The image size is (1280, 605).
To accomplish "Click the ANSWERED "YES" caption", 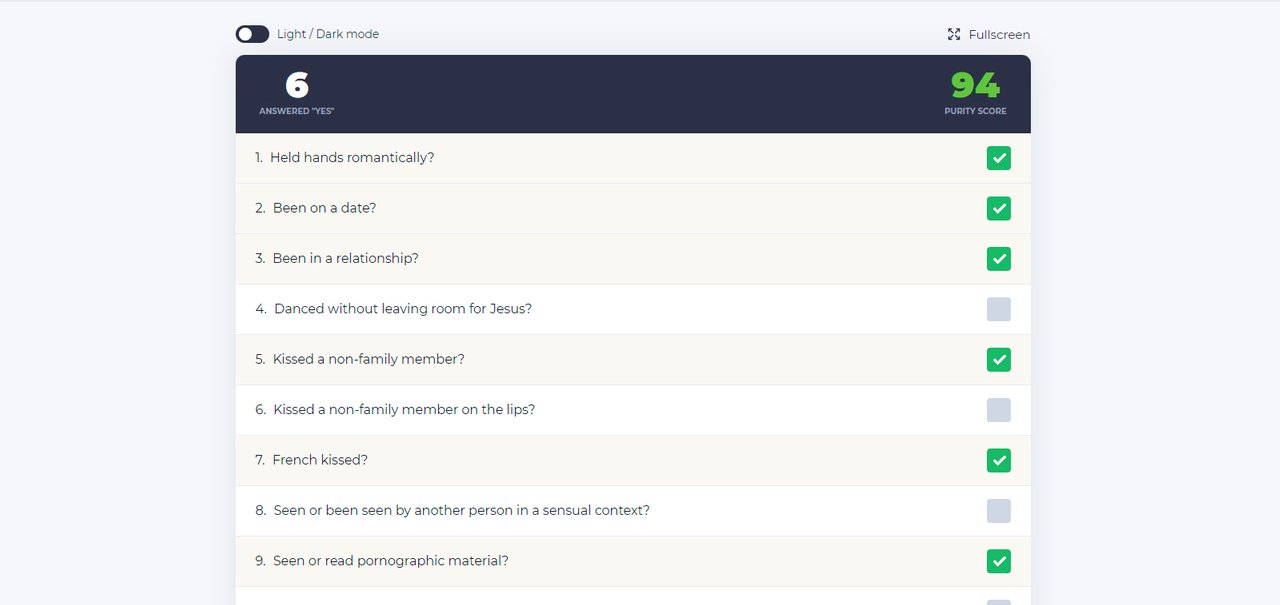I will (297, 111).
